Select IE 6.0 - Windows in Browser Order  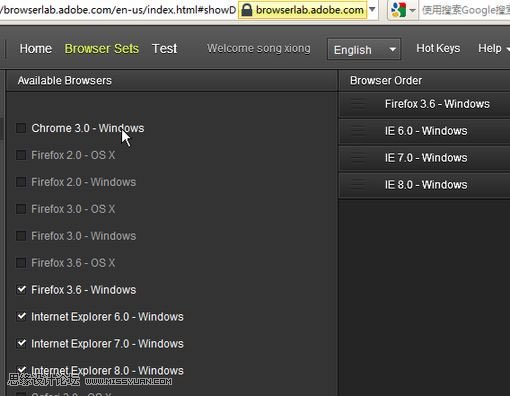[424, 131]
